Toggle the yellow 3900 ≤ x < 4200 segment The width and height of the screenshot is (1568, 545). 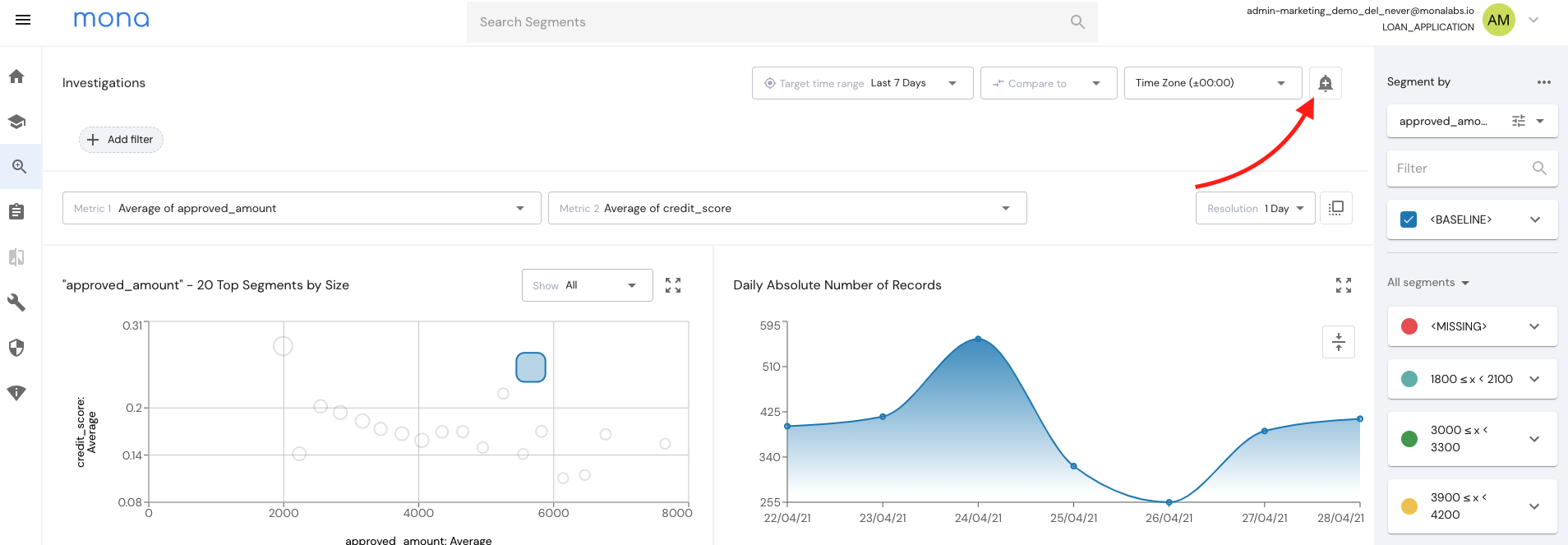tap(1409, 506)
